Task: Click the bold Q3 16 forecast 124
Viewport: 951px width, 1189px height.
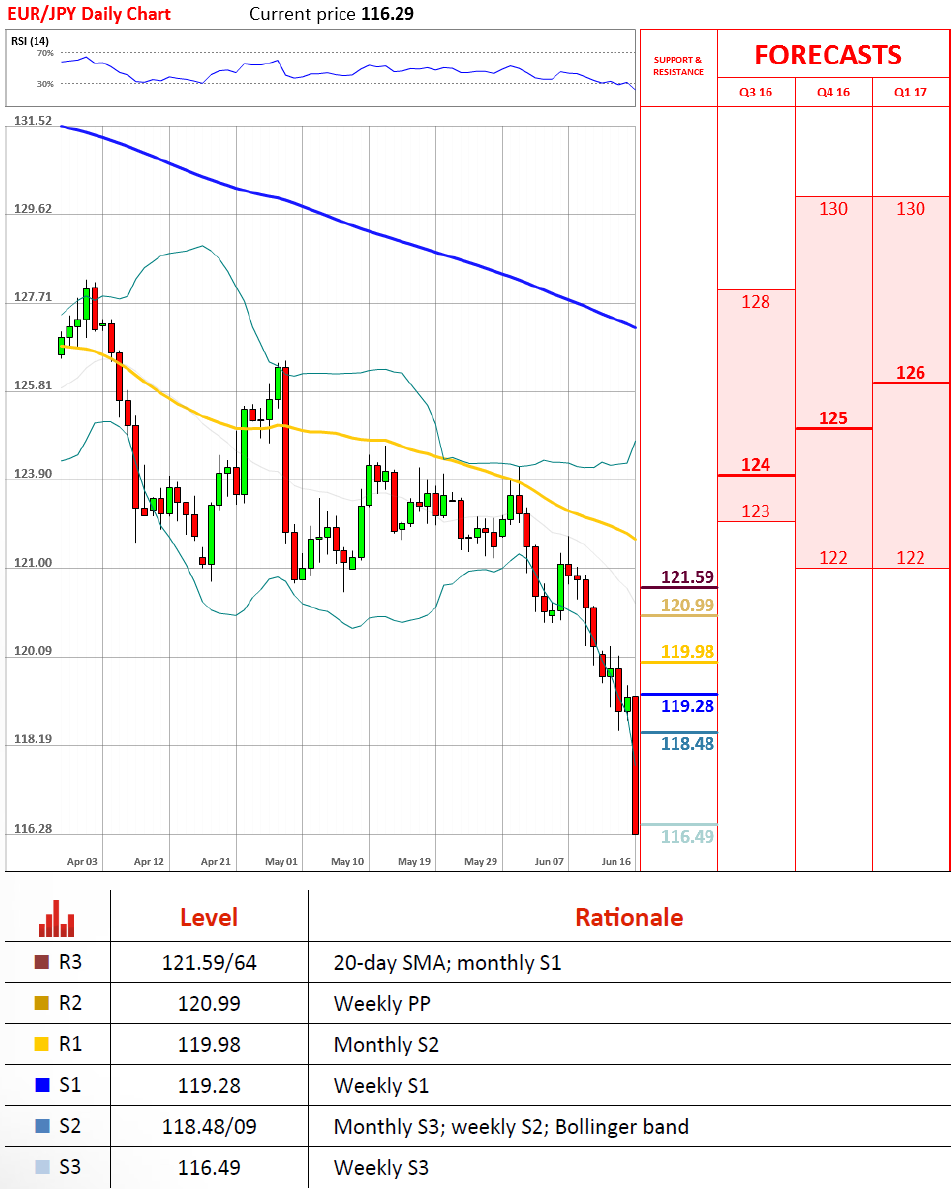Action: [755, 465]
